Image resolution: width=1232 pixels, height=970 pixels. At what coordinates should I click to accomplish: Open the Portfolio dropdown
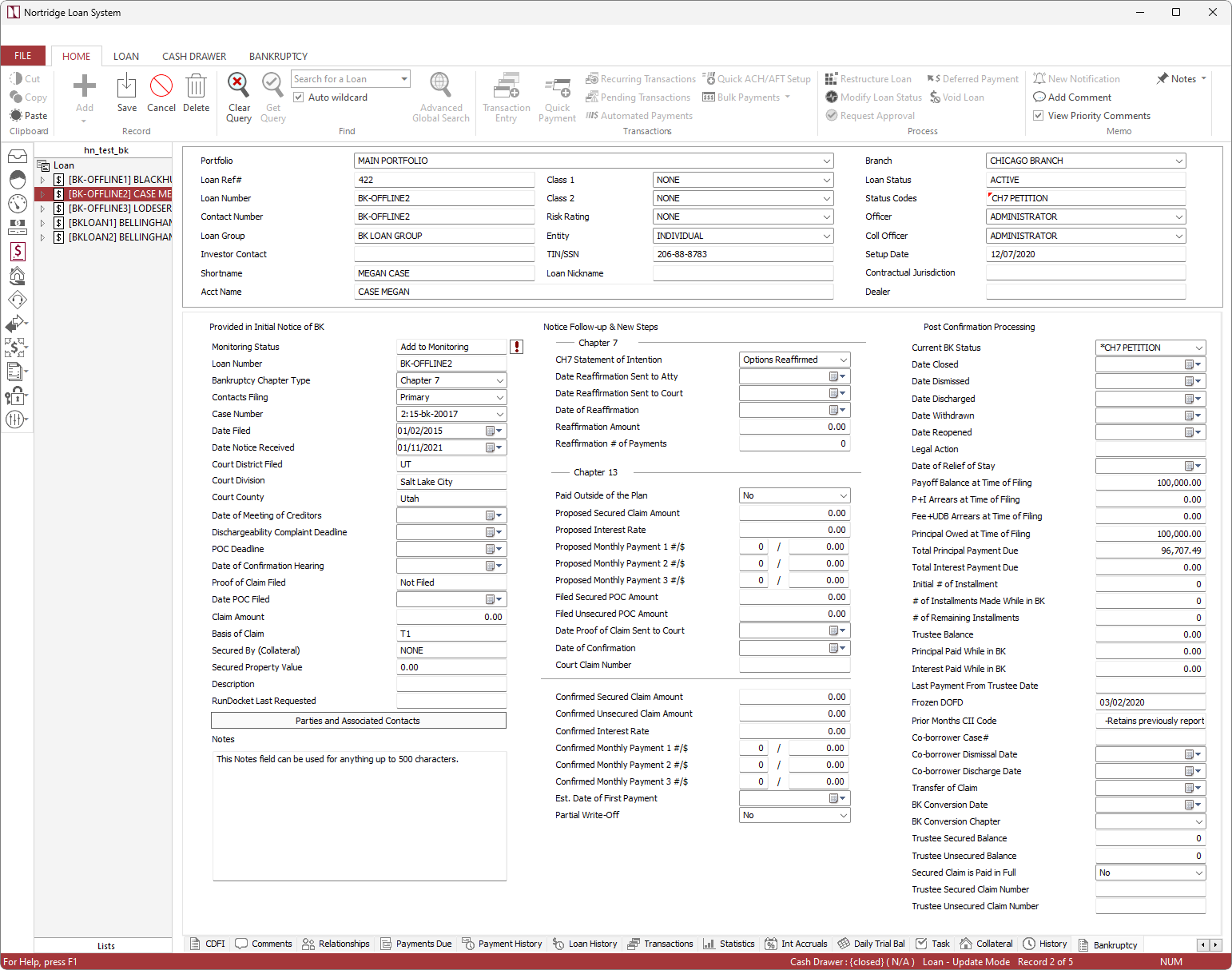pos(827,161)
